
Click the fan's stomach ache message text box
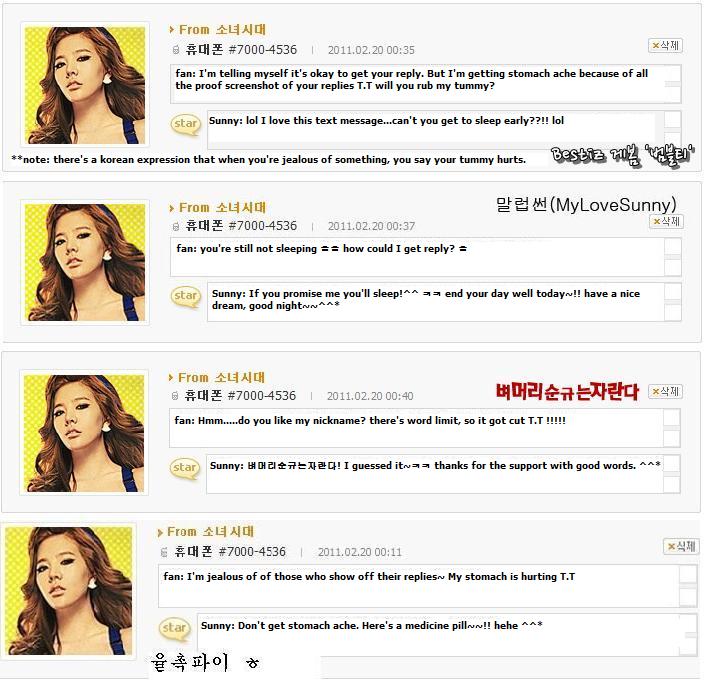425,84
